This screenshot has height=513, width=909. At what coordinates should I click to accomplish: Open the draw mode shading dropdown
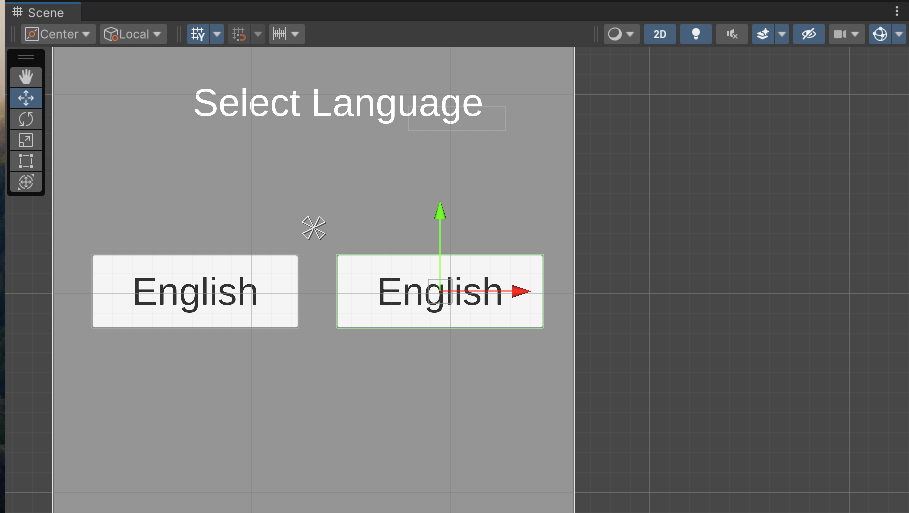point(621,34)
